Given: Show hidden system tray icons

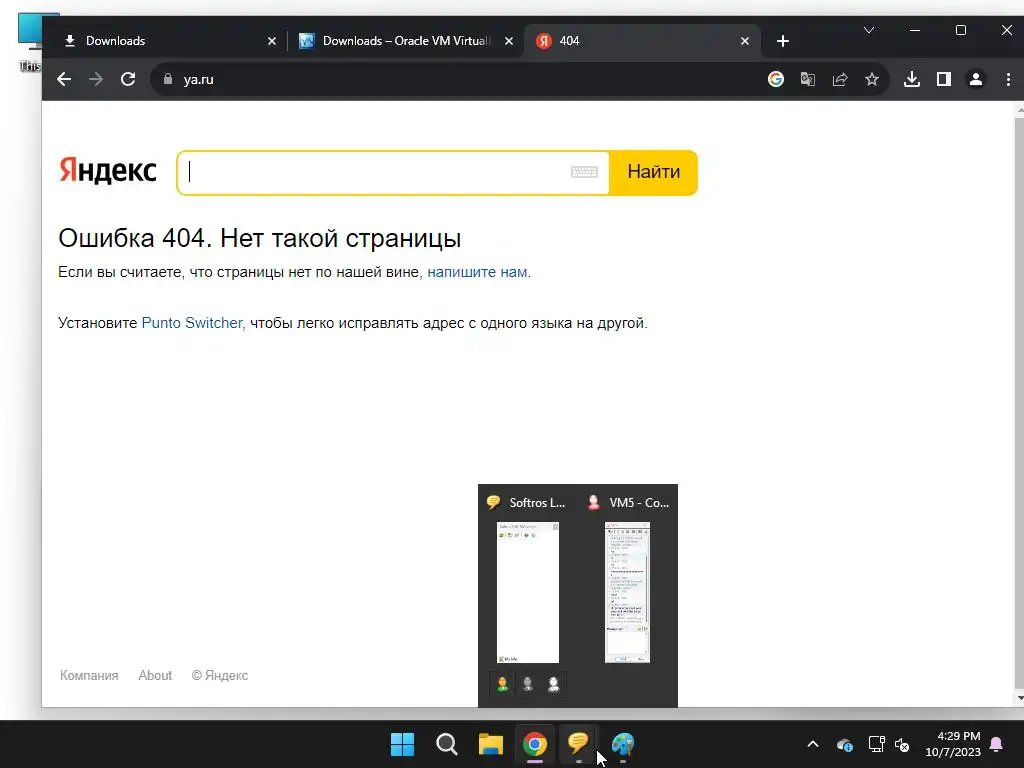Looking at the screenshot, I should click(x=812, y=744).
